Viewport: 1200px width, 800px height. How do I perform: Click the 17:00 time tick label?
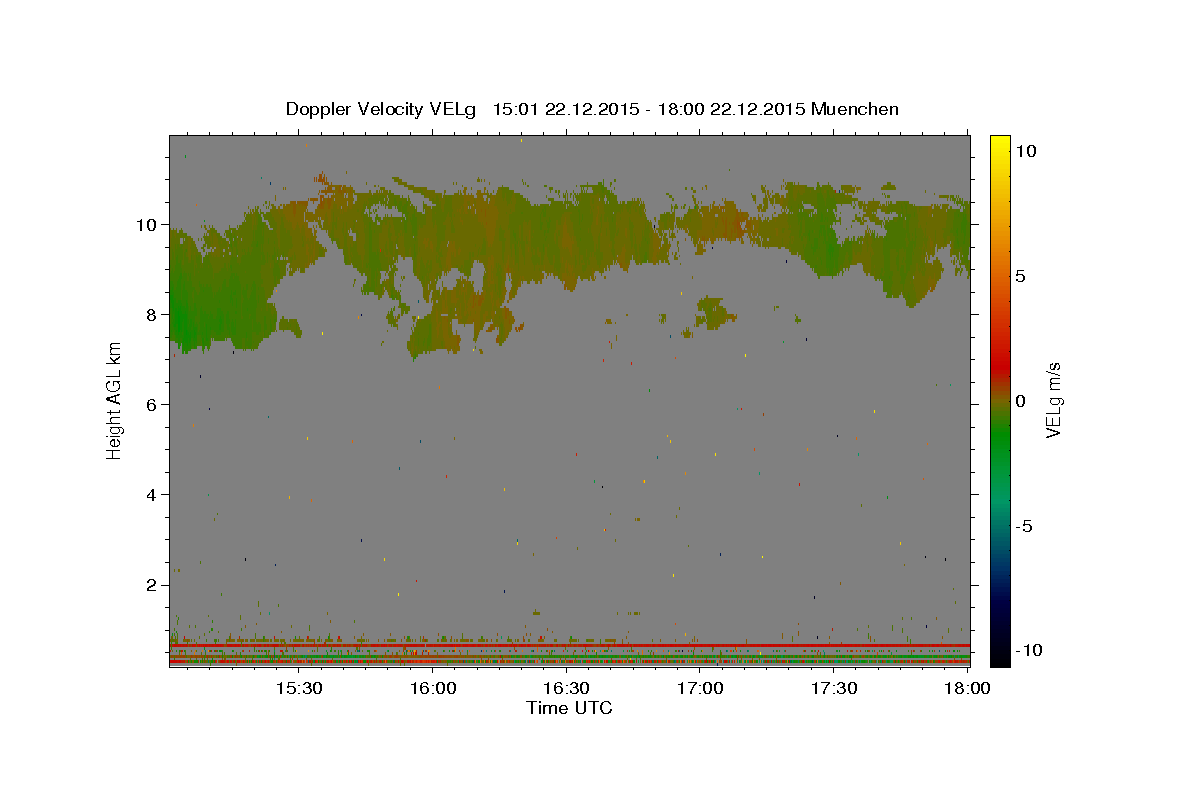pyautogui.click(x=701, y=688)
